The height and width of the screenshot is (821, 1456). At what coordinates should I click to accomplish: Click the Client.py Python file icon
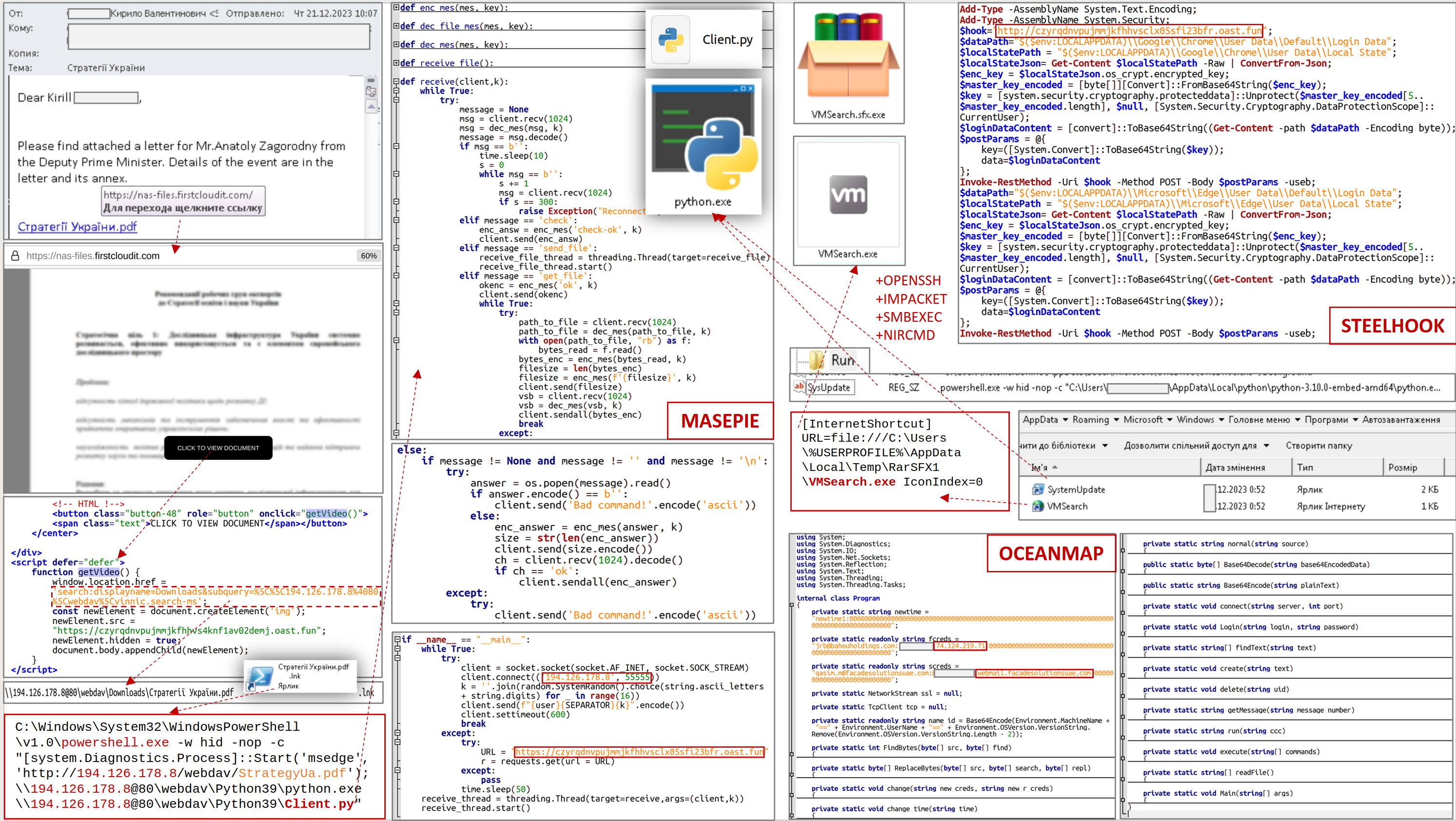coord(670,39)
